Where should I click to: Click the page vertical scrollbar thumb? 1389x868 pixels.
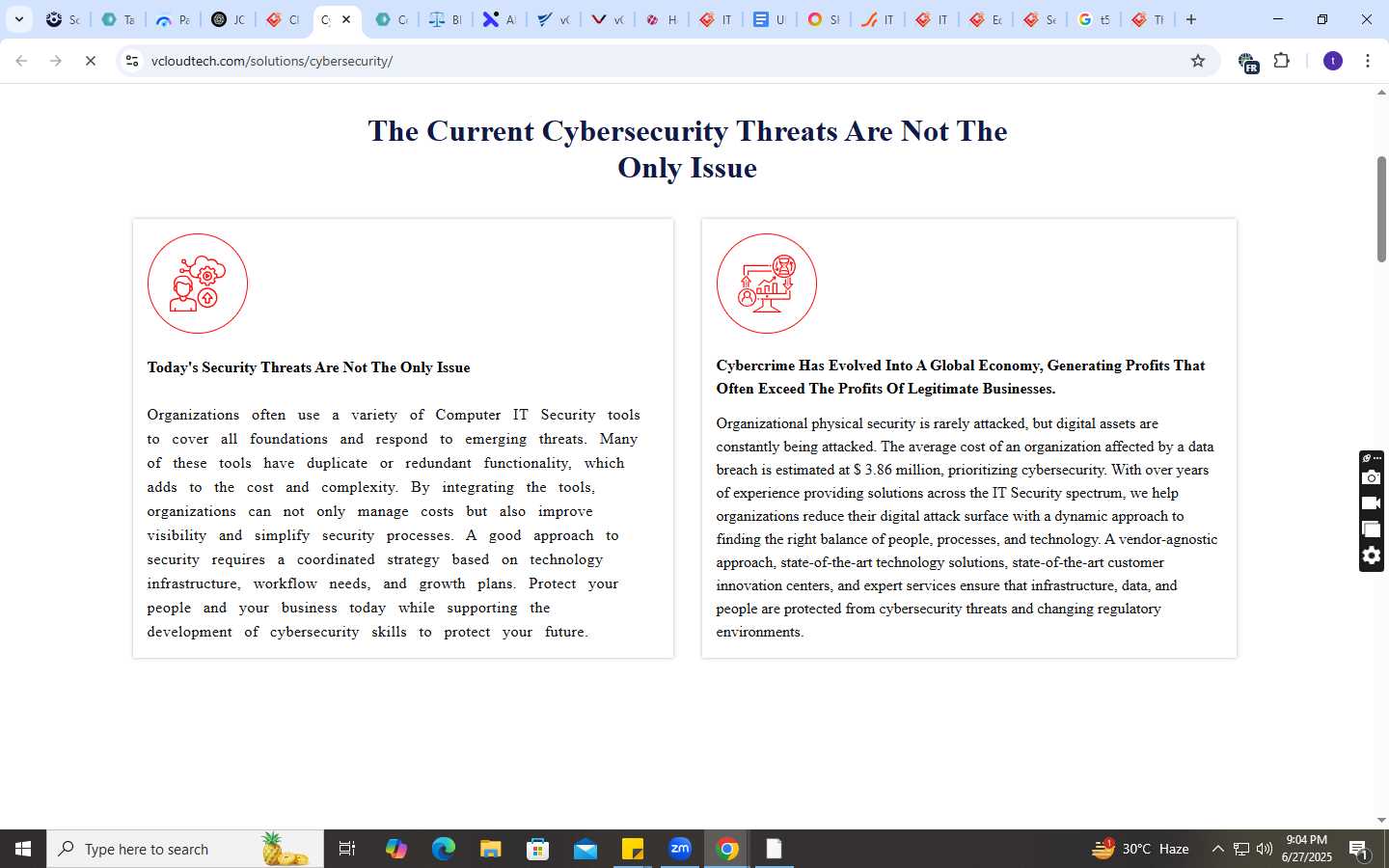(1381, 208)
